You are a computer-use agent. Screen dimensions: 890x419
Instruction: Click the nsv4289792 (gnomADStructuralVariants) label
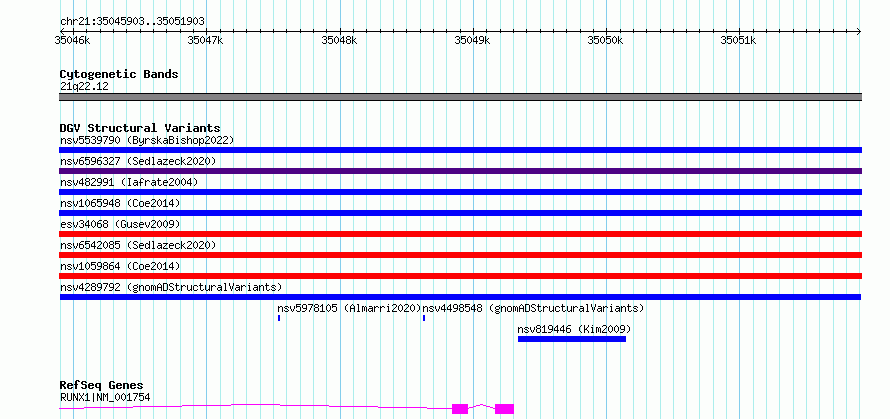click(x=171, y=287)
